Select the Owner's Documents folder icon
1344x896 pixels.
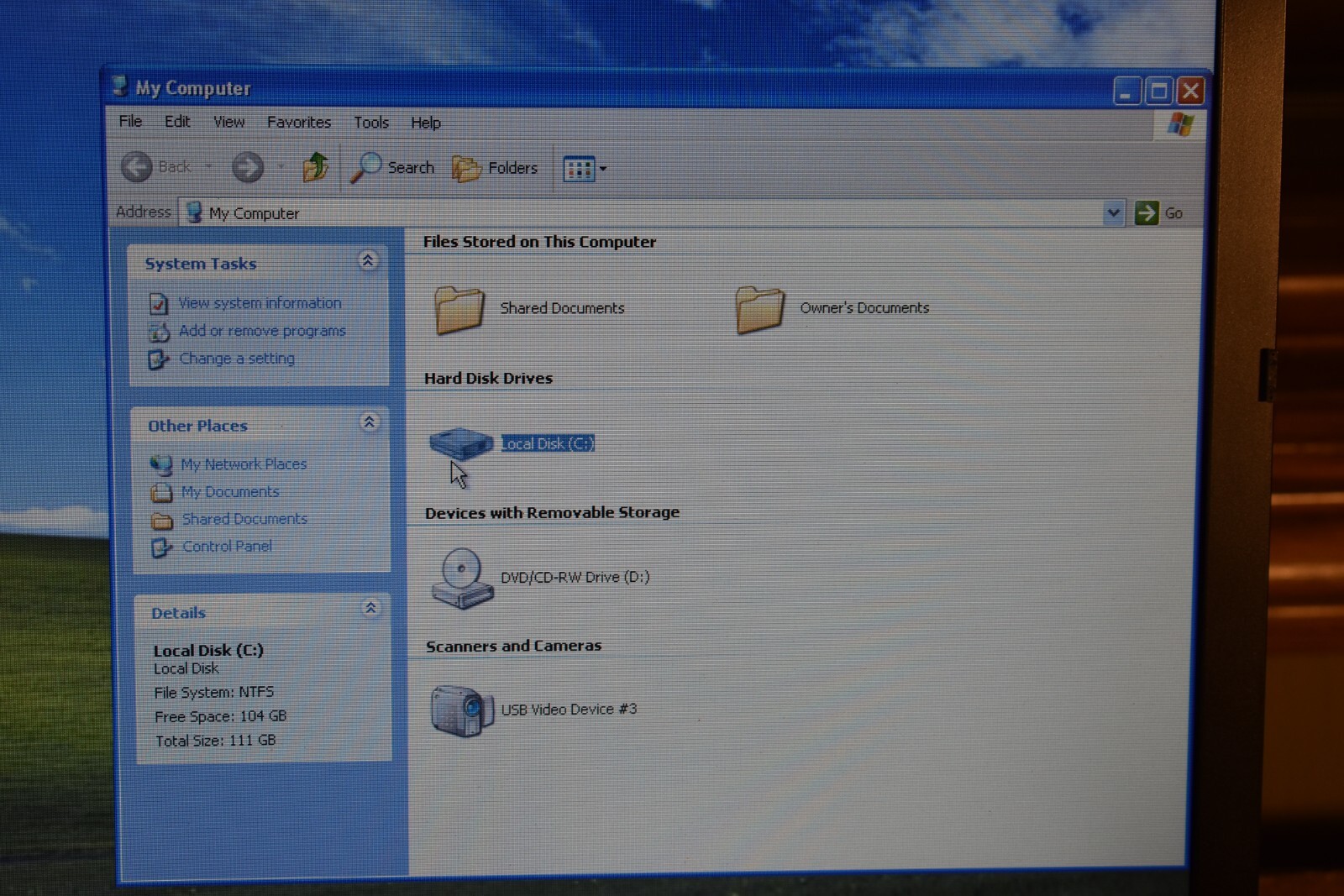pos(759,309)
